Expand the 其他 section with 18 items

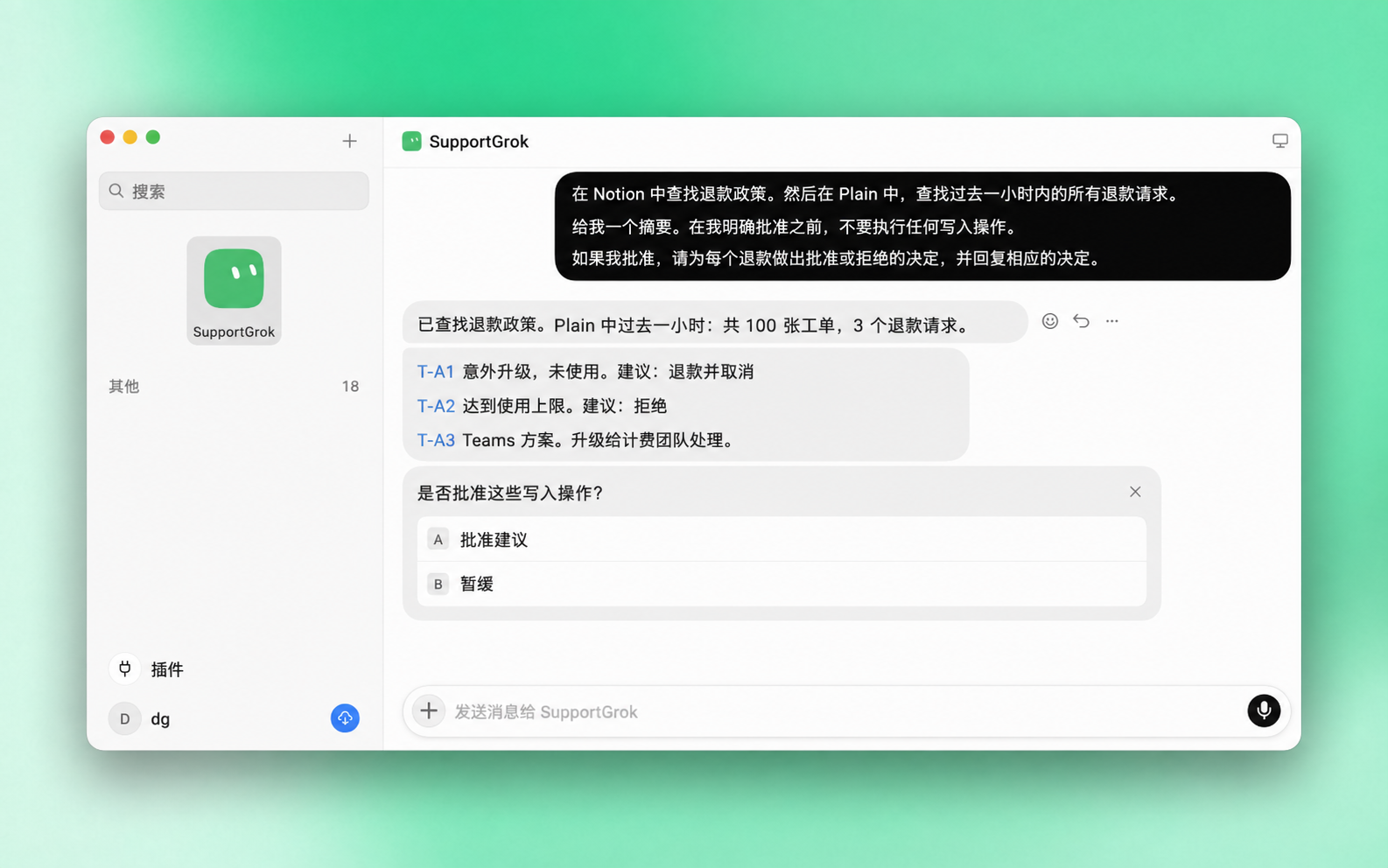pos(234,386)
